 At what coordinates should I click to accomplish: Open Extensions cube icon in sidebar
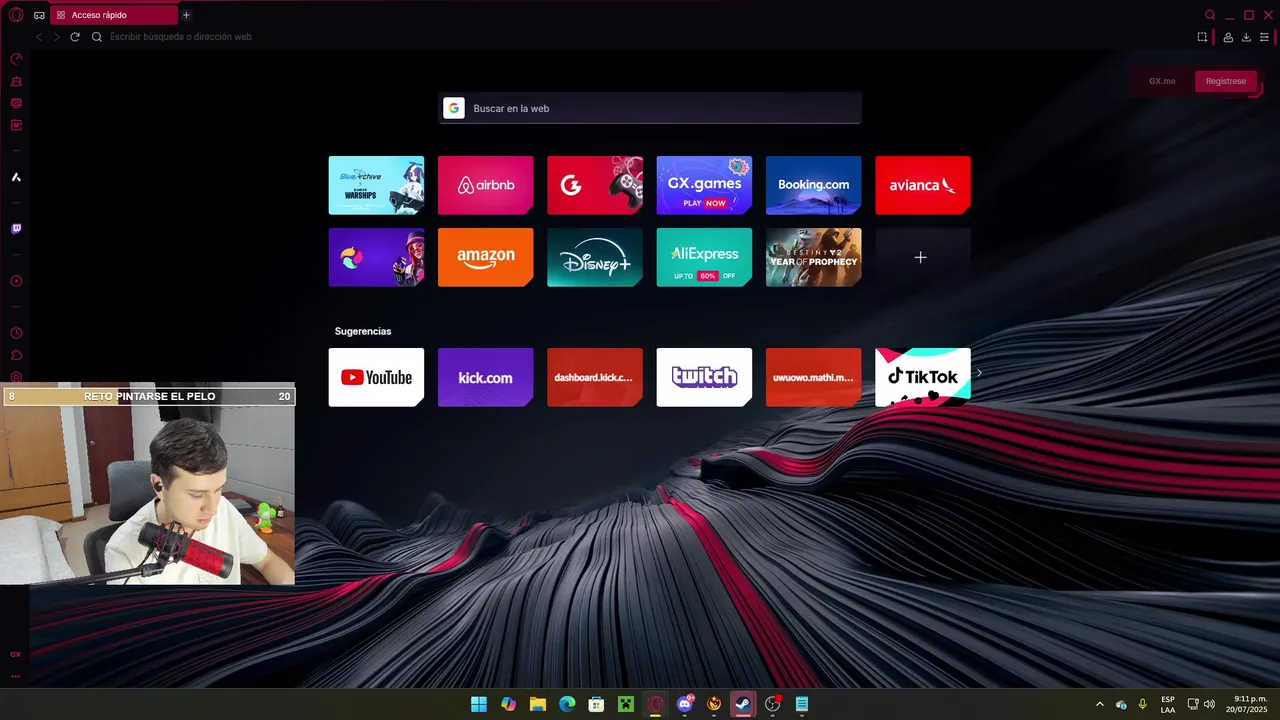click(x=16, y=355)
